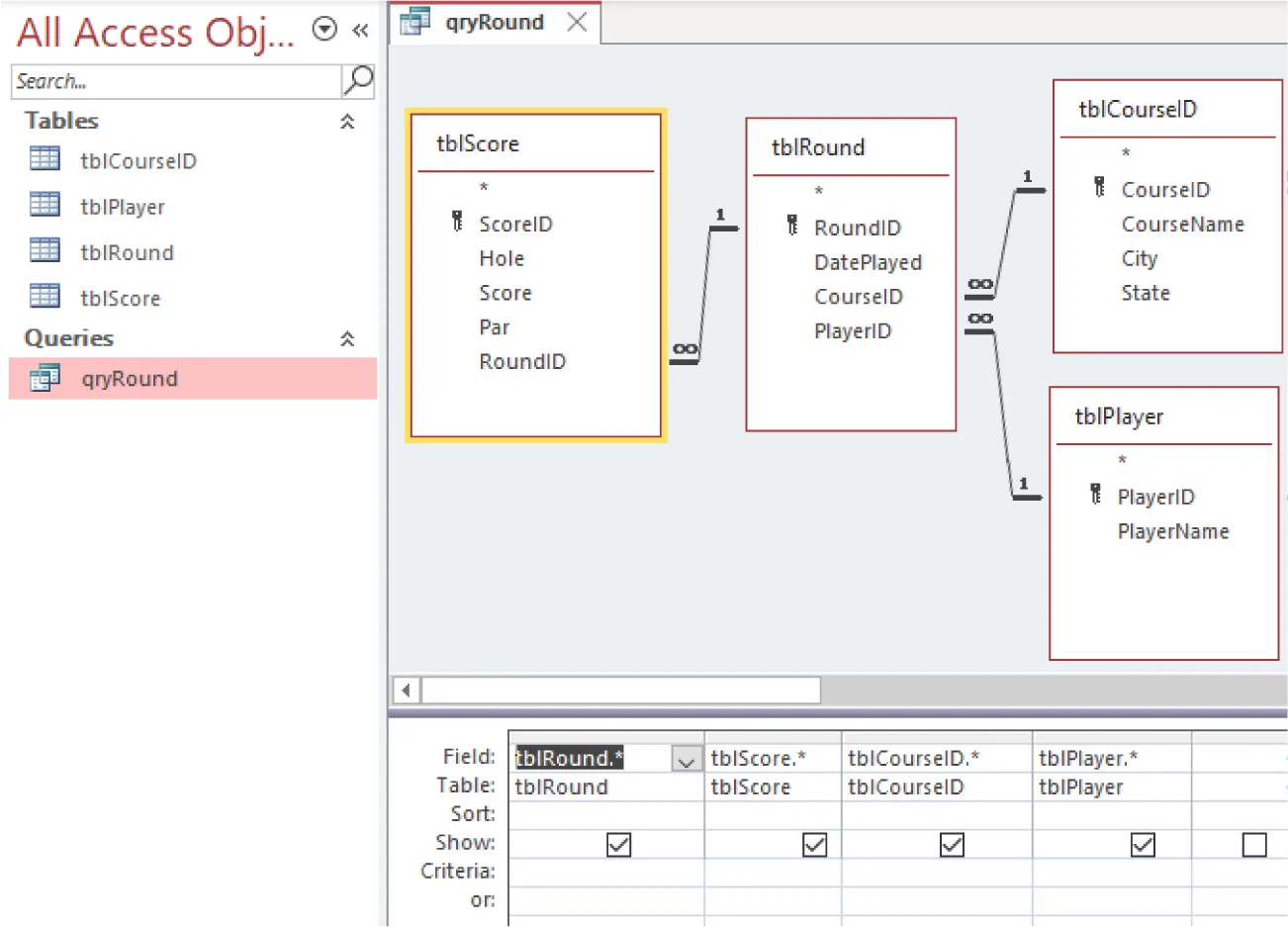Collapse the Tables section
This screenshot has height=927, width=1288.
click(x=347, y=121)
